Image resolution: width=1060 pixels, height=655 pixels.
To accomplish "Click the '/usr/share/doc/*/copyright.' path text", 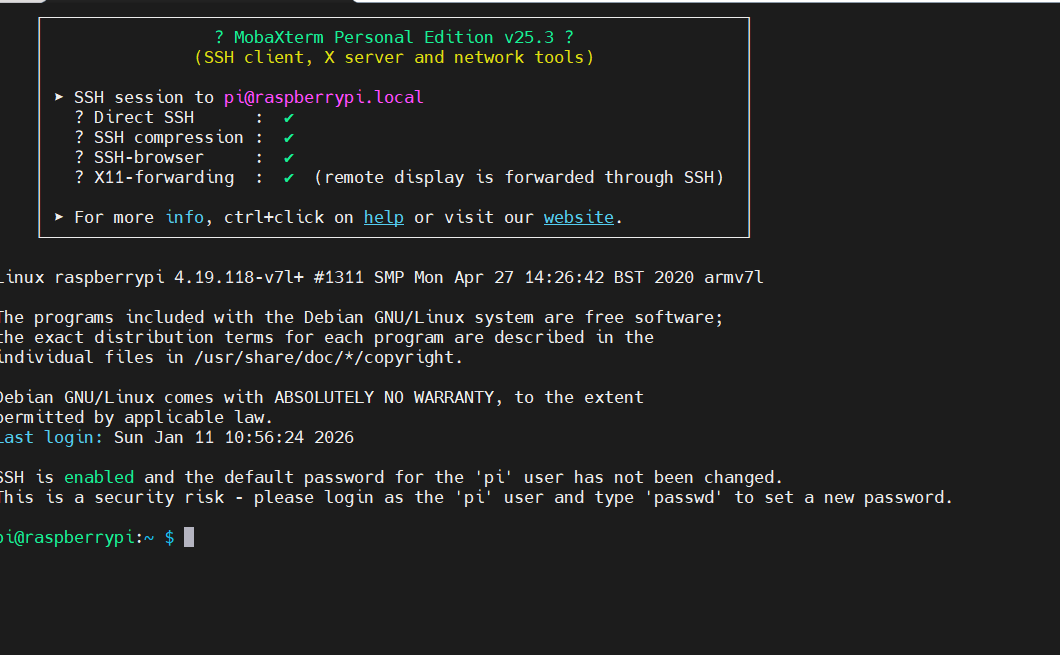I will [329, 358].
